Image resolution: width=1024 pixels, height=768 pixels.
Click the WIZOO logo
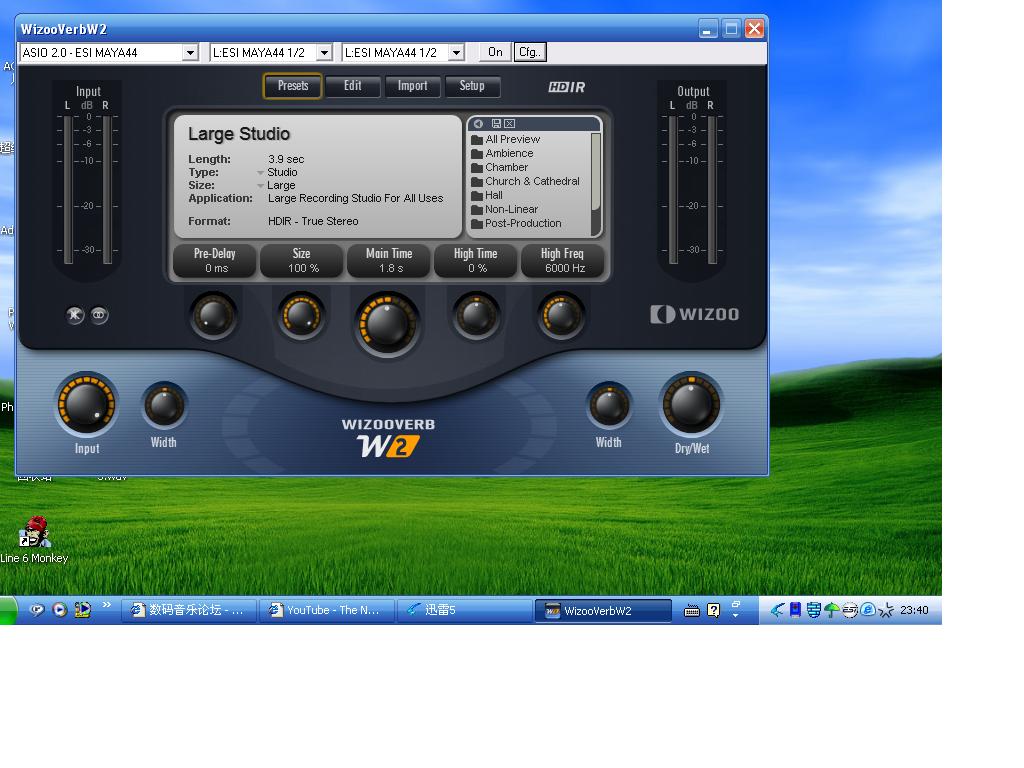coord(695,314)
